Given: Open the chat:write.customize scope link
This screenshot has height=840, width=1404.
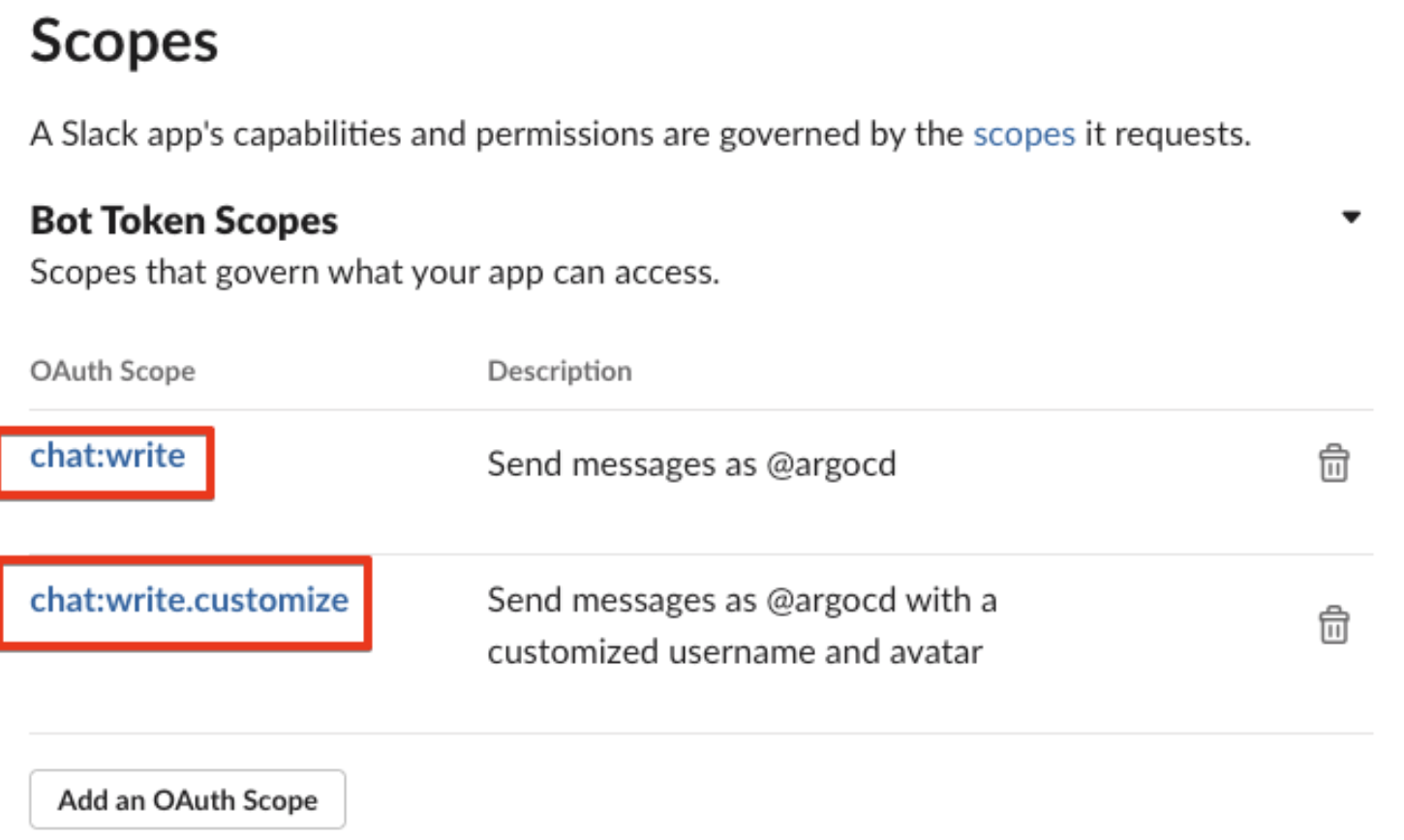Looking at the screenshot, I should point(189,600).
